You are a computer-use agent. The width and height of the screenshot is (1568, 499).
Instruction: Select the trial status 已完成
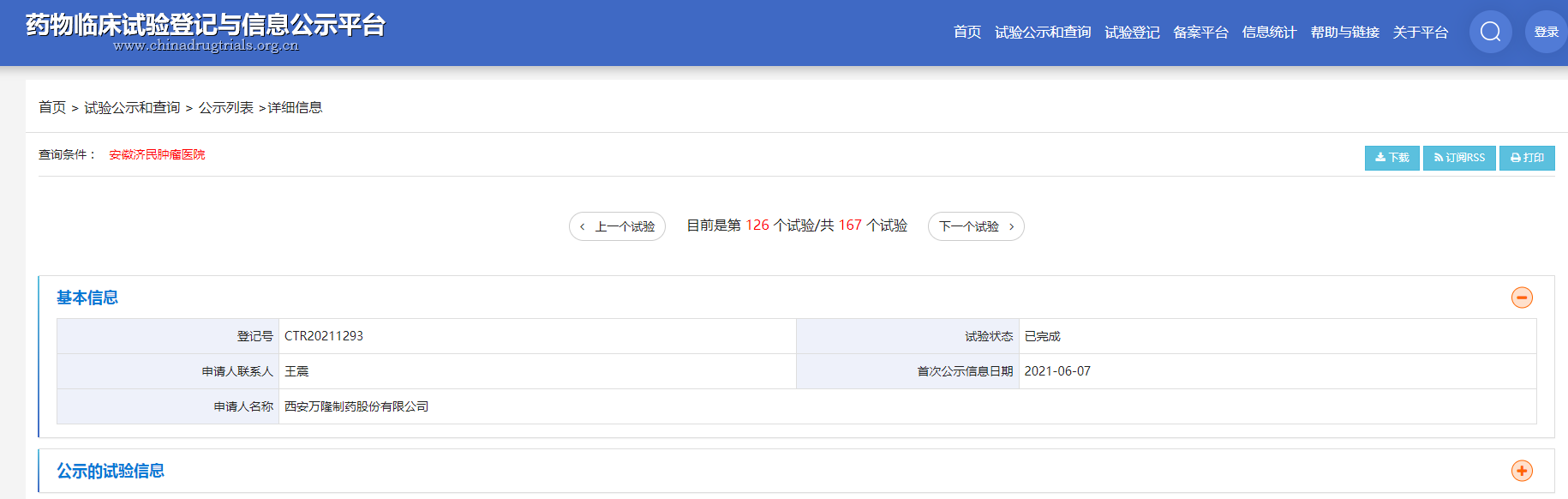(1042, 336)
